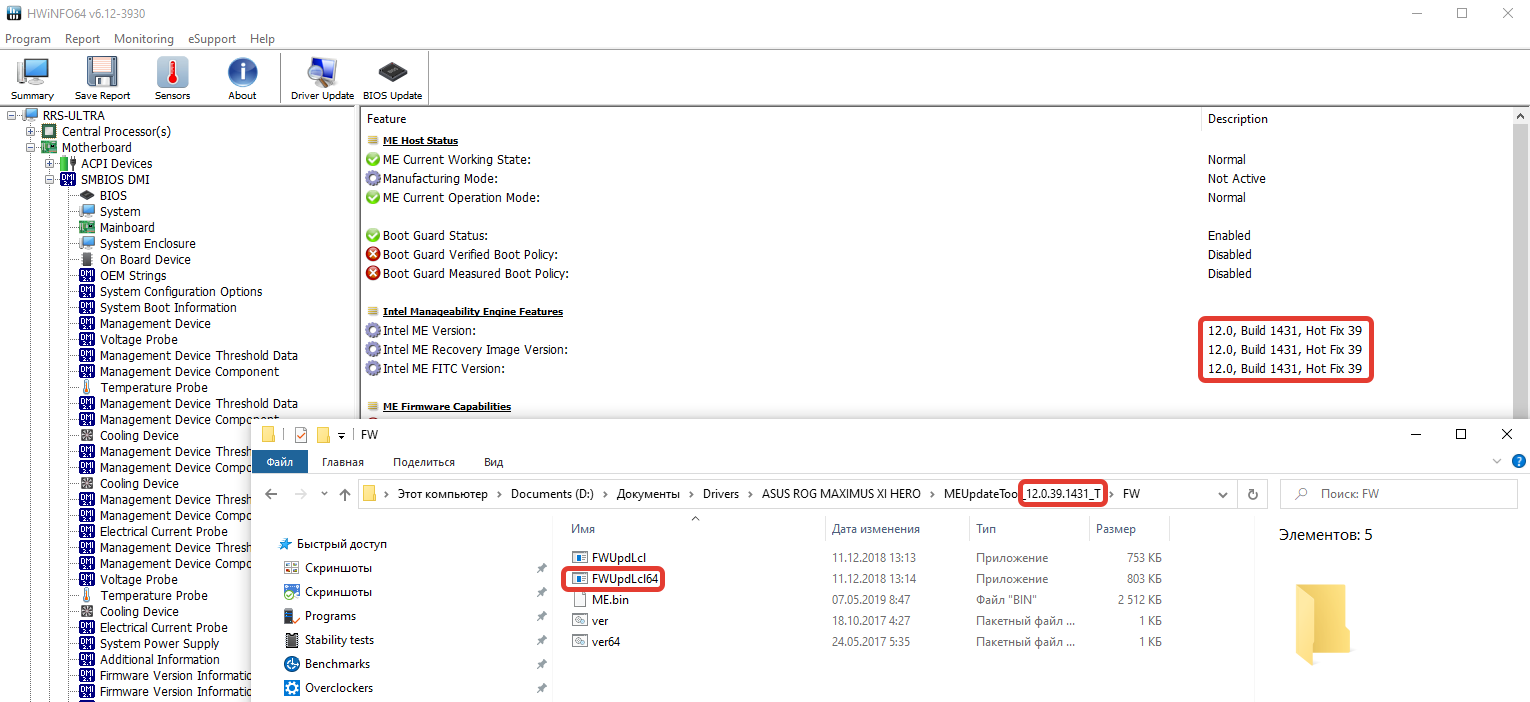Select Boot Guard Status row
The image size is (1530, 702).
(x=938, y=236)
